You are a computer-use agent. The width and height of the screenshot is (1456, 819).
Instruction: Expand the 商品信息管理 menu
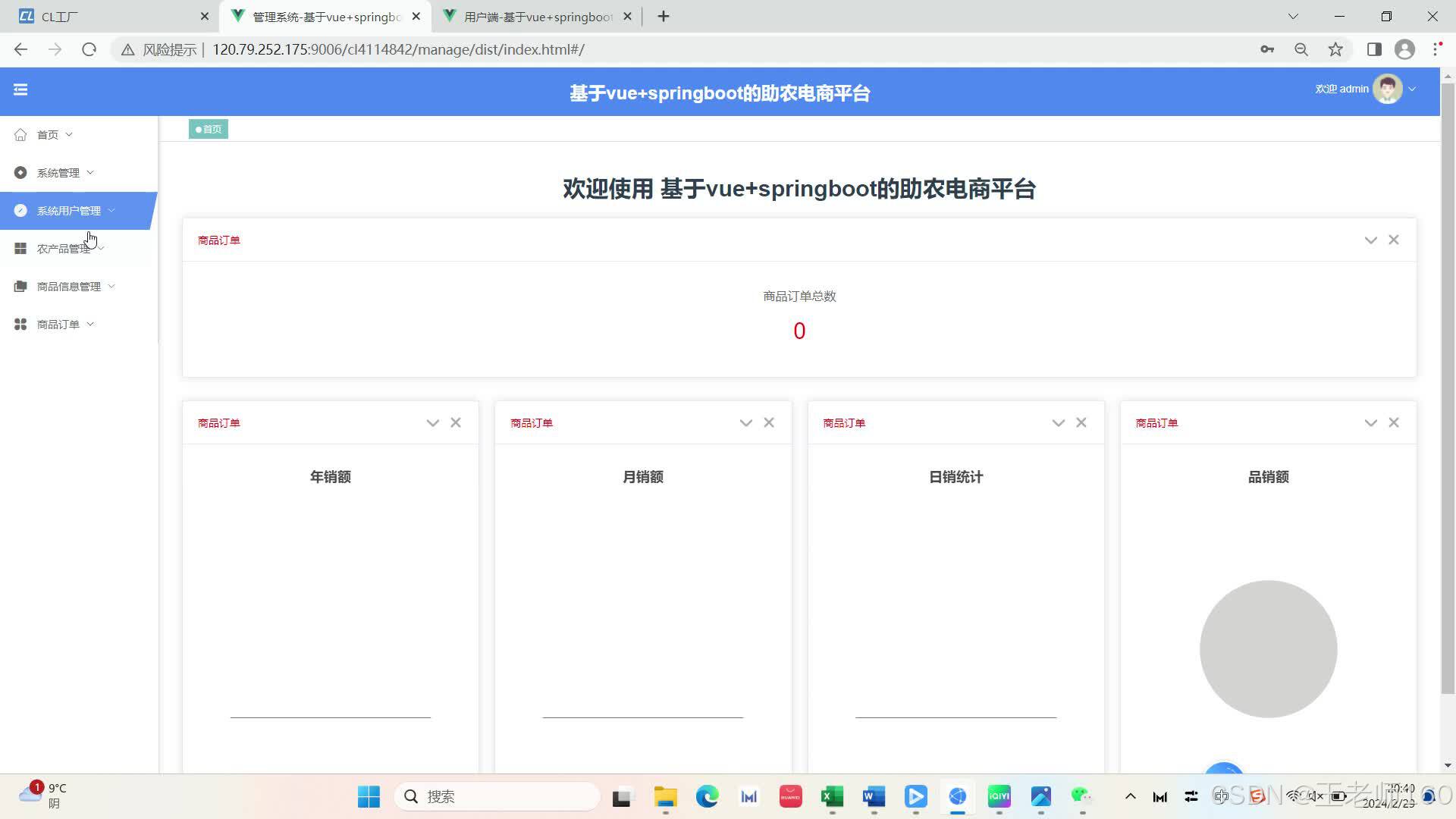(x=68, y=287)
